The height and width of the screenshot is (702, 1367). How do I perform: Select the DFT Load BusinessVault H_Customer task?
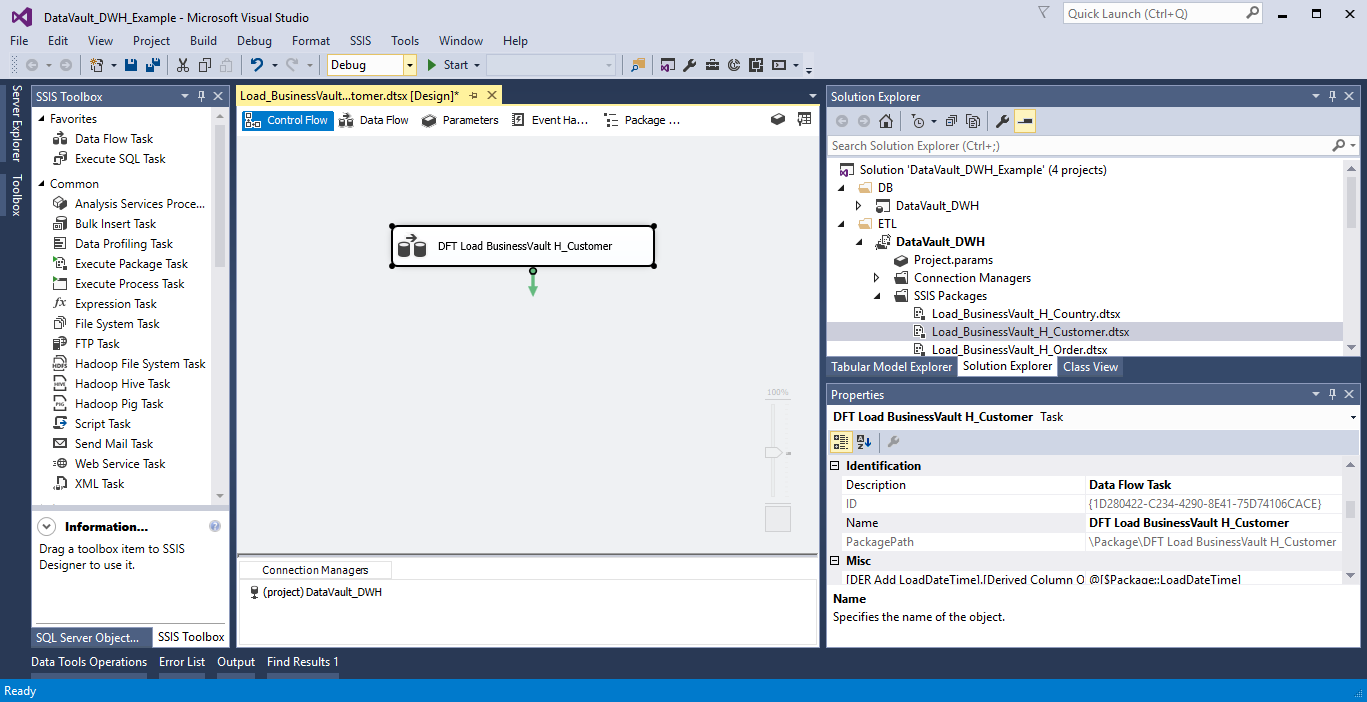[523, 246]
